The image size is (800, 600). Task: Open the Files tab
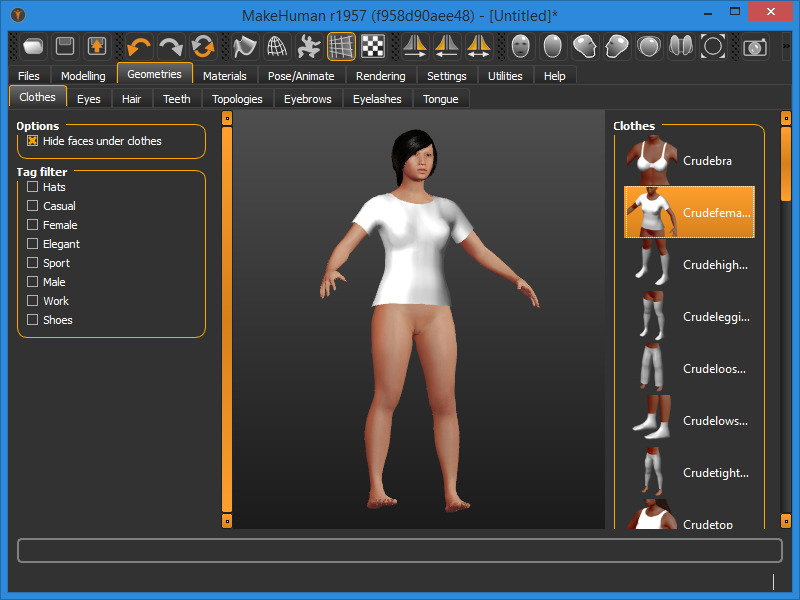29,76
